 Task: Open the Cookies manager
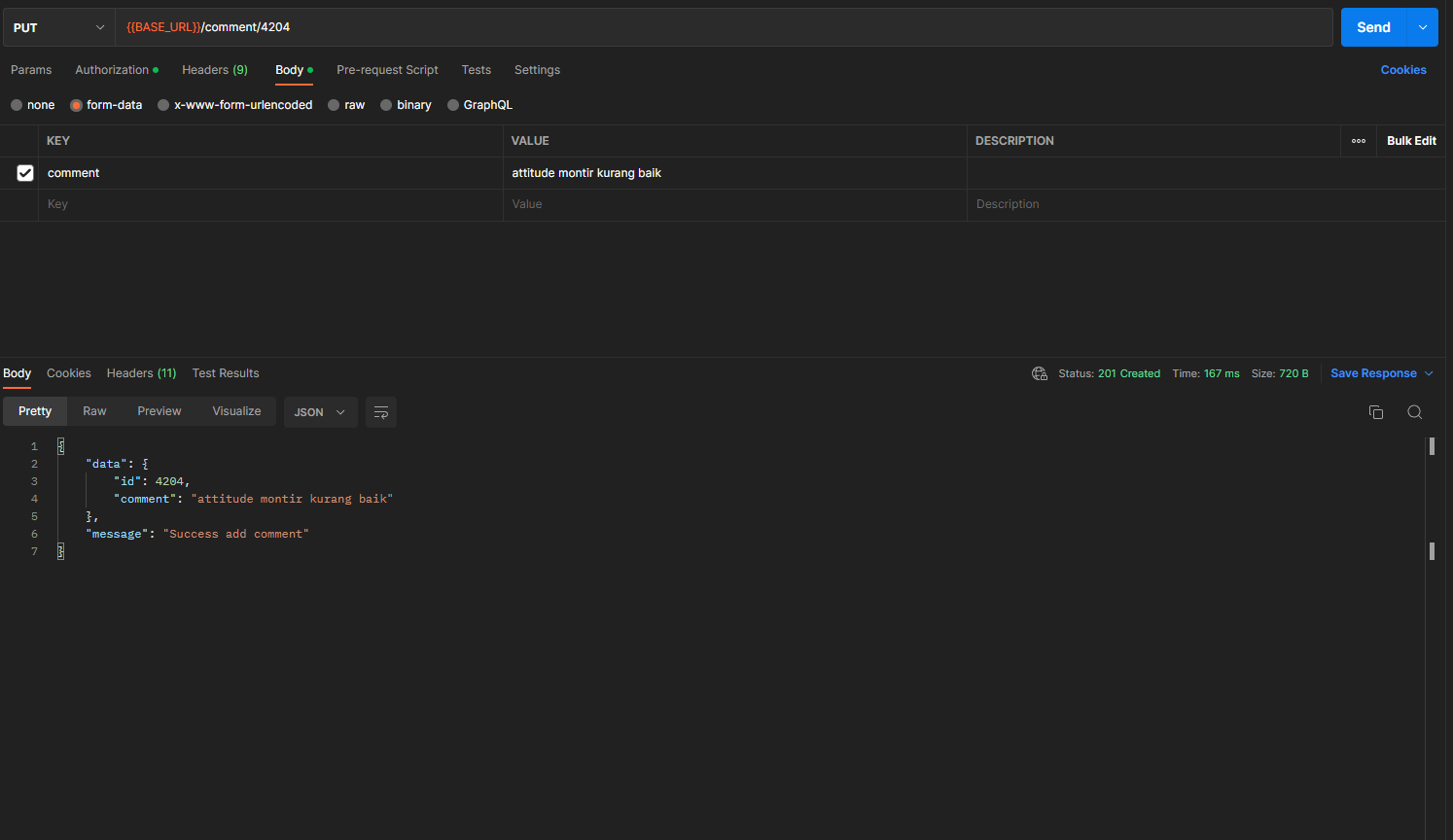[1403, 69]
